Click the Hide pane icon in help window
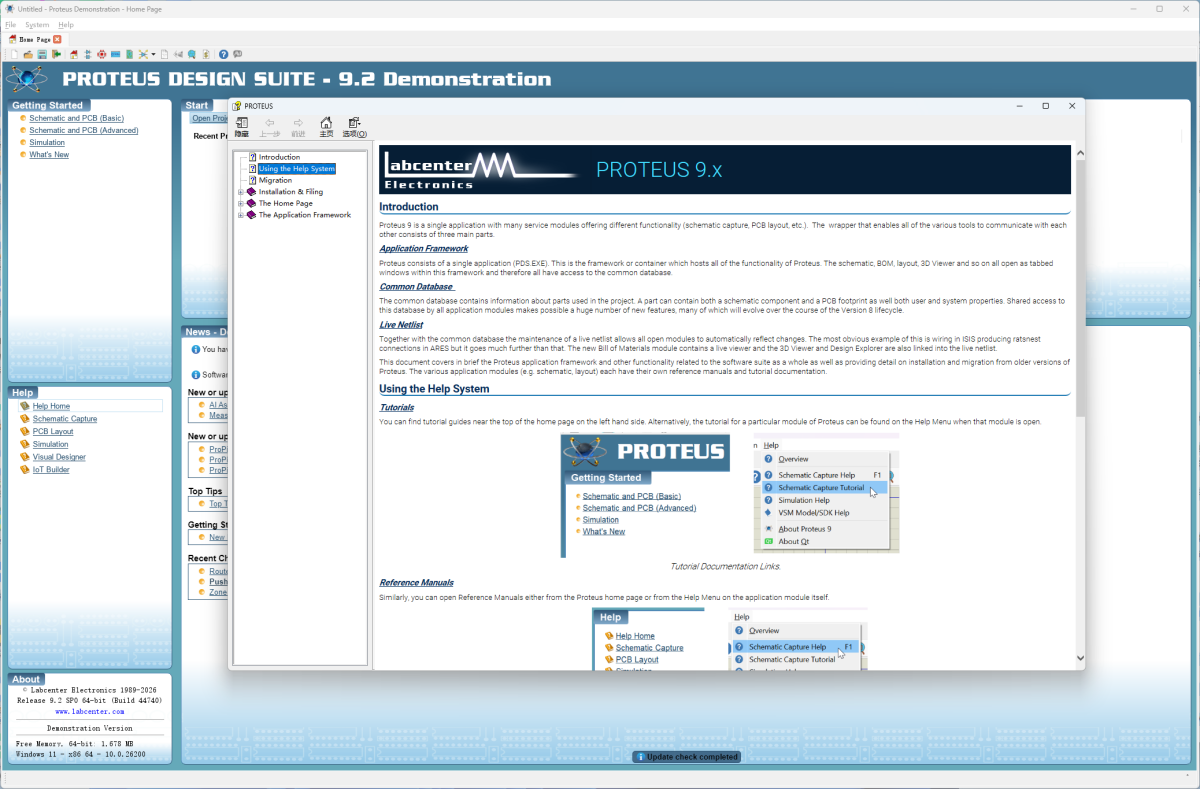Image resolution: width=1200 pixels, height=789 pixels. pyautogui.click(x=242, y=126)
